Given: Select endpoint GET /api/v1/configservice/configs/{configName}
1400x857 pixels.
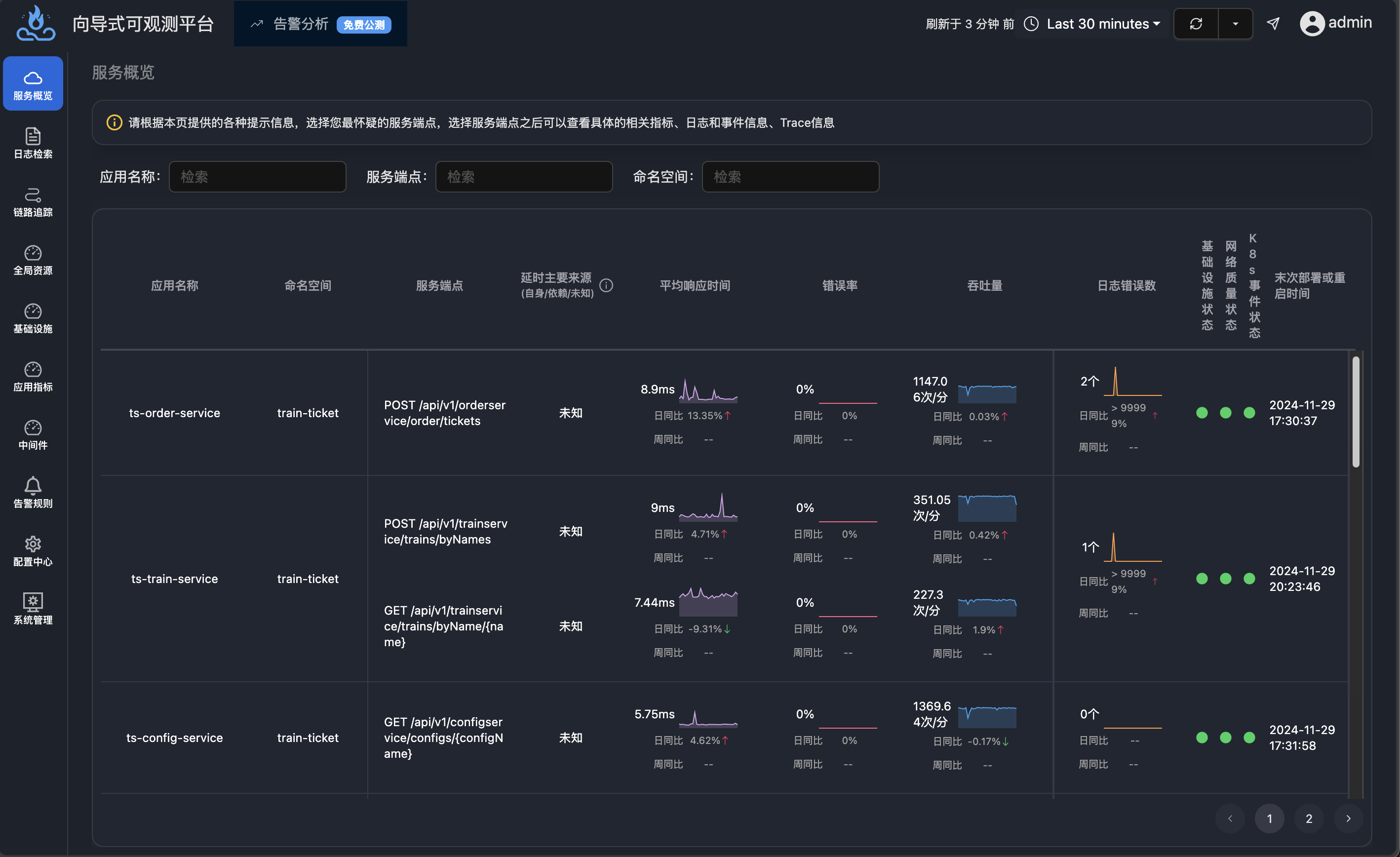Looking at the screenshot, I should point(443,738).
